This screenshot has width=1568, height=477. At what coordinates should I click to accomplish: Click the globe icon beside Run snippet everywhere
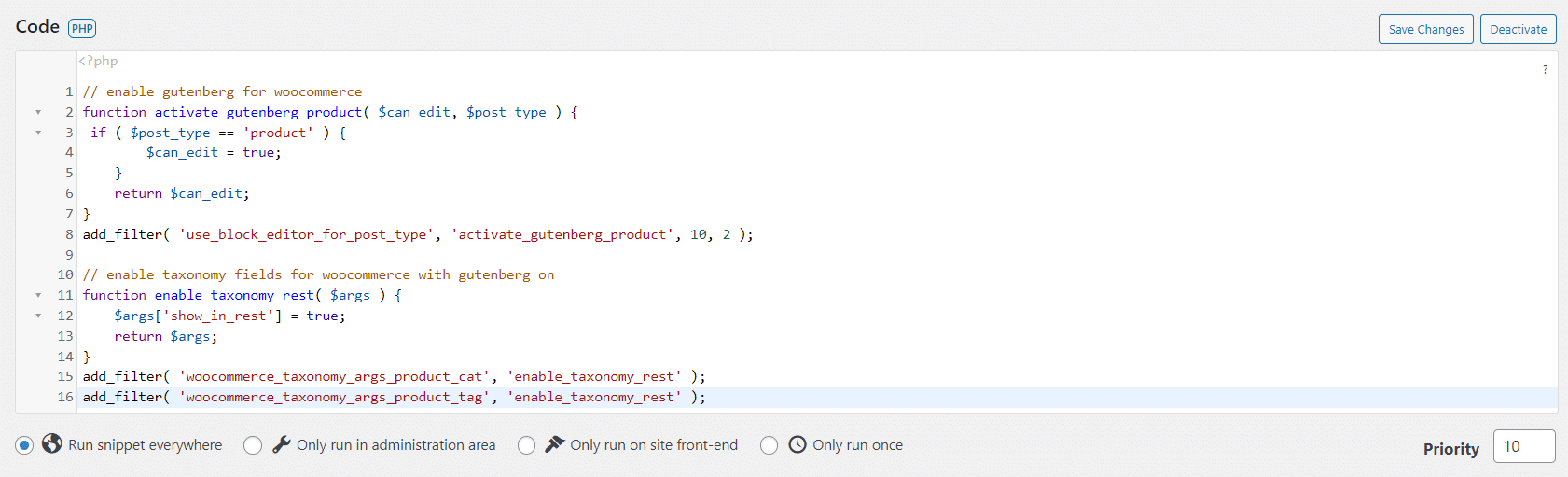(52, 444)
